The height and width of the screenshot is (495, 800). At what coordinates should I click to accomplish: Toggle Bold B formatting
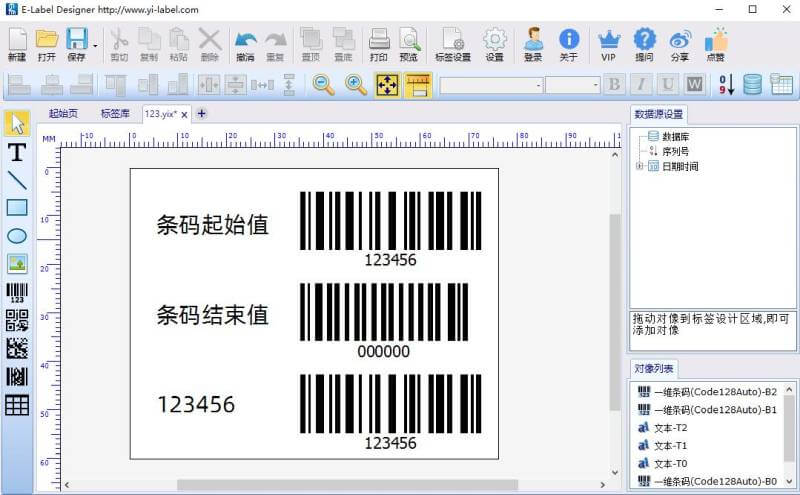614,85
